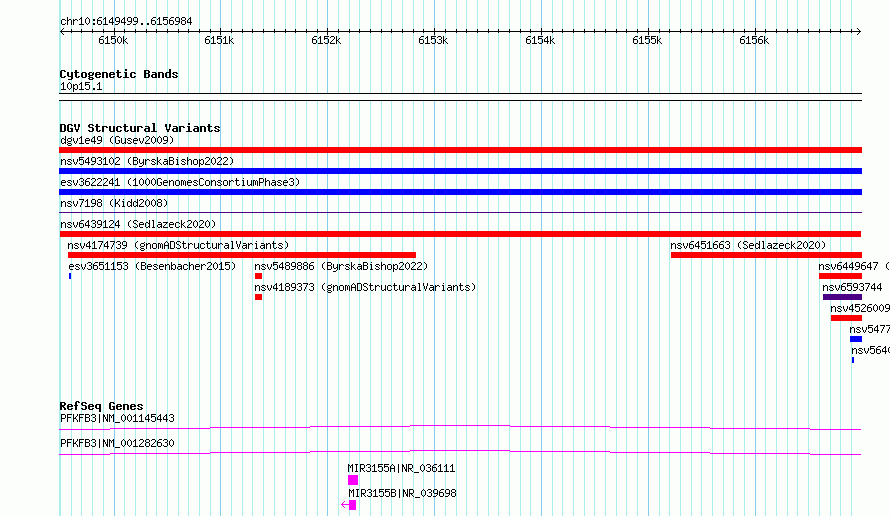Open the nsv4174739 (gnomADStructuralVariants) label

(x=178, y=245)
